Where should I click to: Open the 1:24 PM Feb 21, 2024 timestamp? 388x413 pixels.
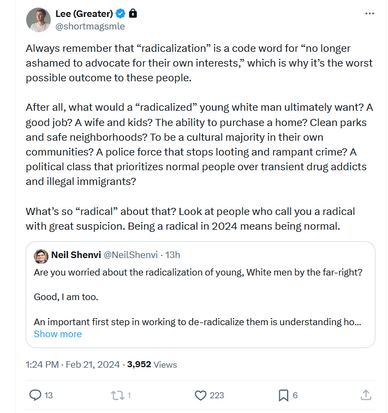(x=73, y=364)
